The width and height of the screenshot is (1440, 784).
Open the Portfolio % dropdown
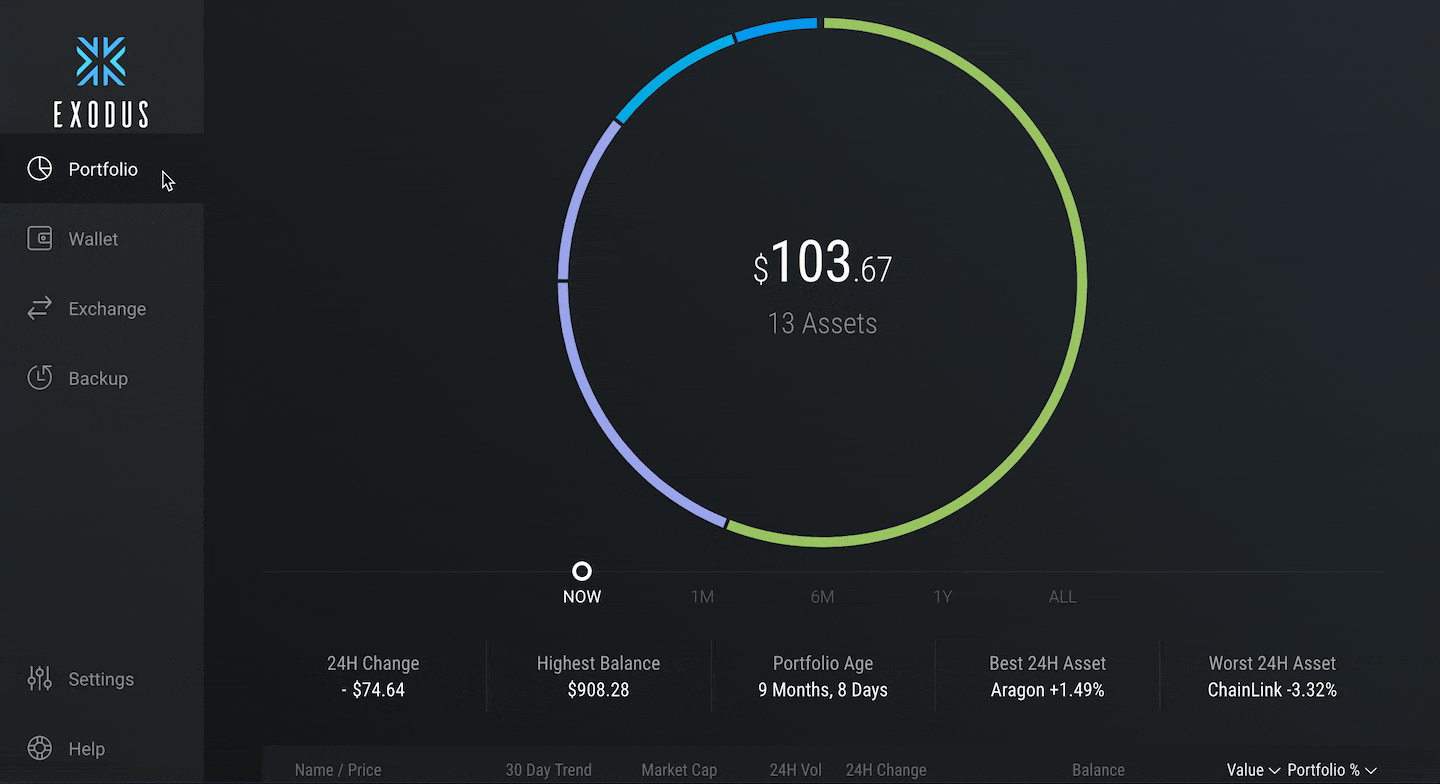[1330, 769]
